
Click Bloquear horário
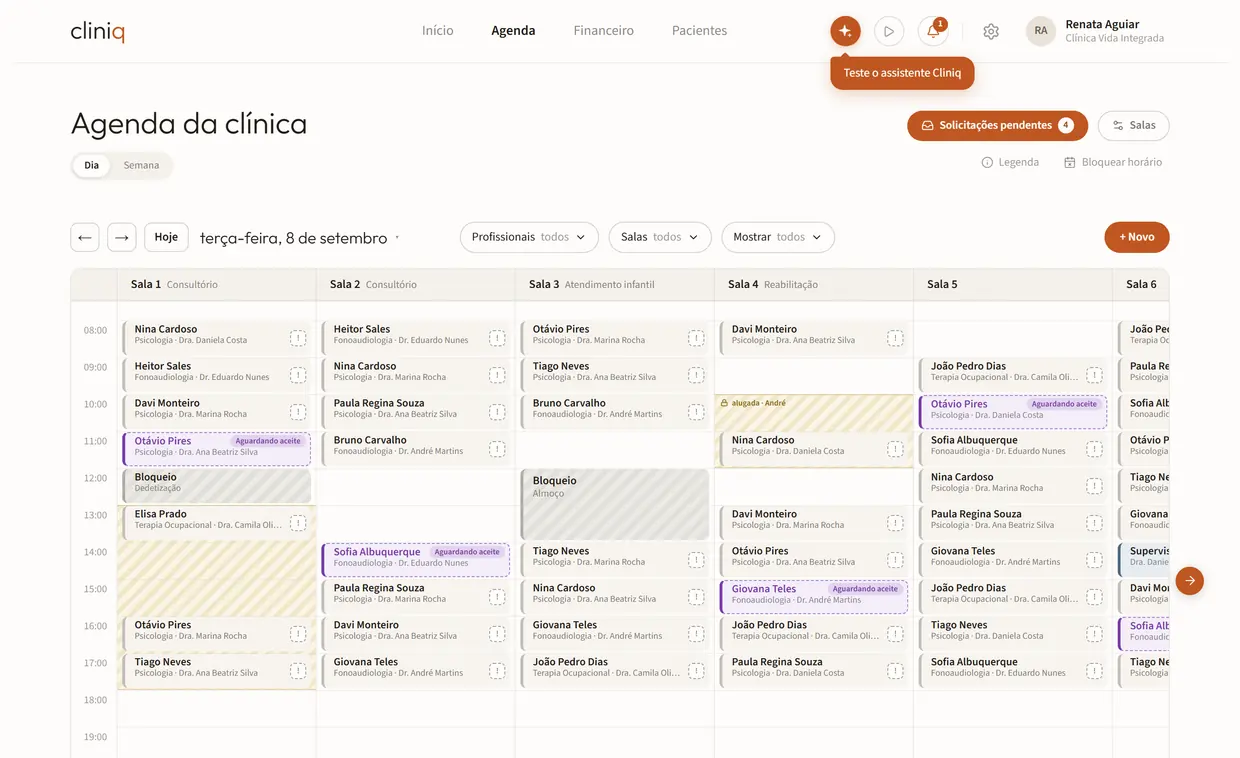(1113, 162)
